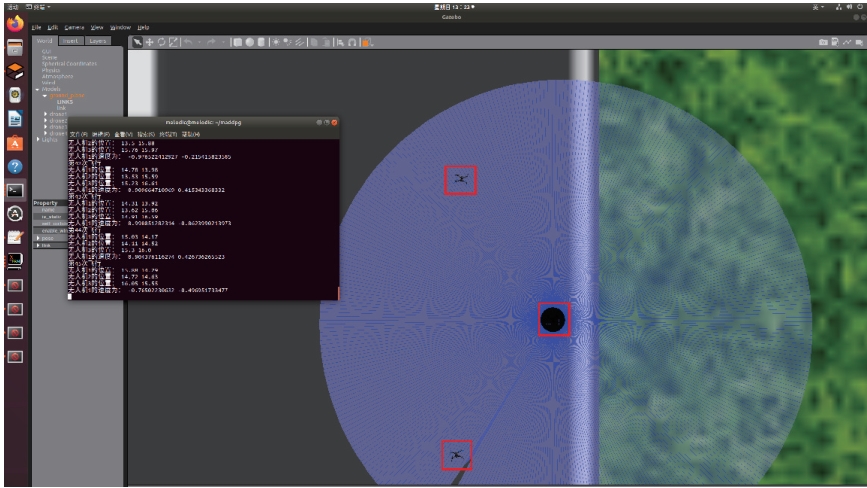Click the Activities button in top bar
867x488 pixels.
[x=13, y=7]
